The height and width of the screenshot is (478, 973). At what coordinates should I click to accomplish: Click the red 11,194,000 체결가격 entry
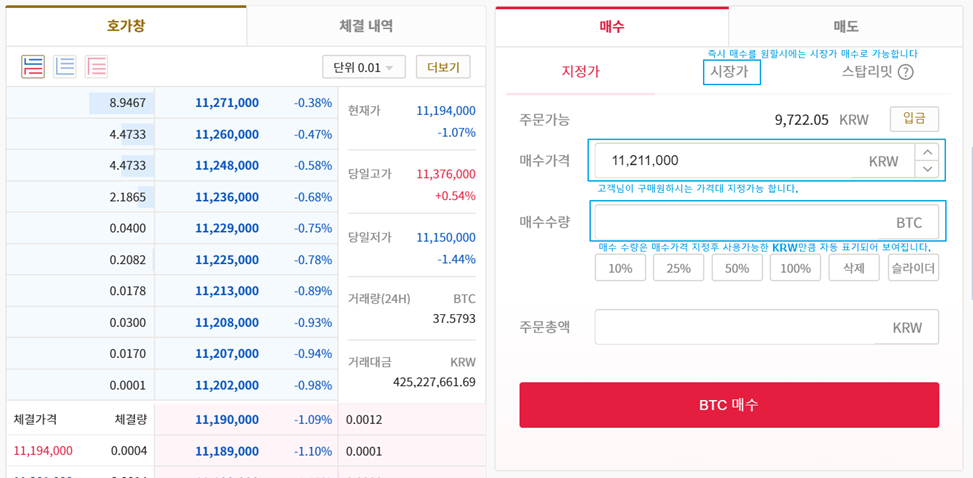[x=43, y=451]
